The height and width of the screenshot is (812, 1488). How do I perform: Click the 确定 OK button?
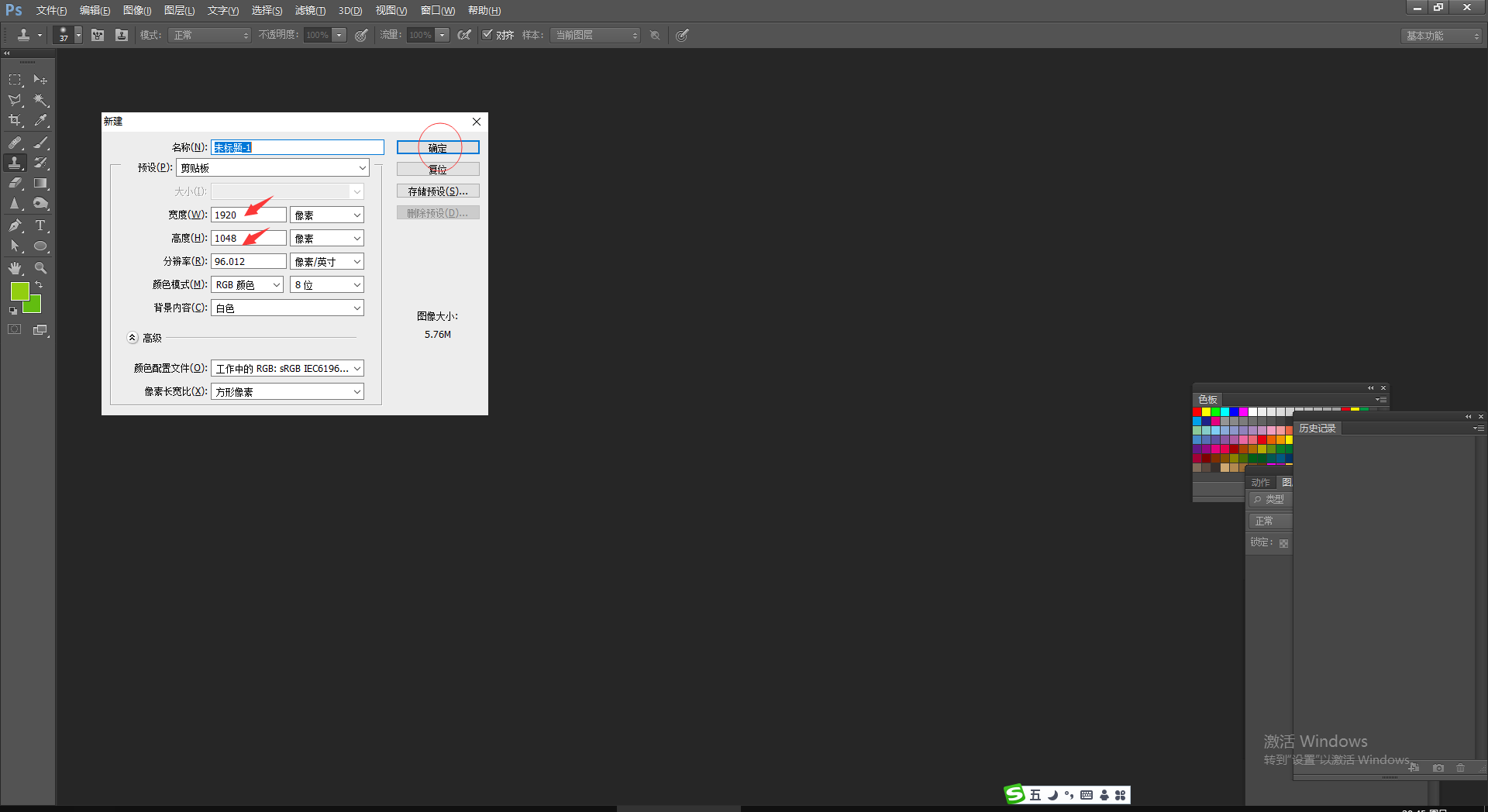pyautogui.click(x=438, y=147)
